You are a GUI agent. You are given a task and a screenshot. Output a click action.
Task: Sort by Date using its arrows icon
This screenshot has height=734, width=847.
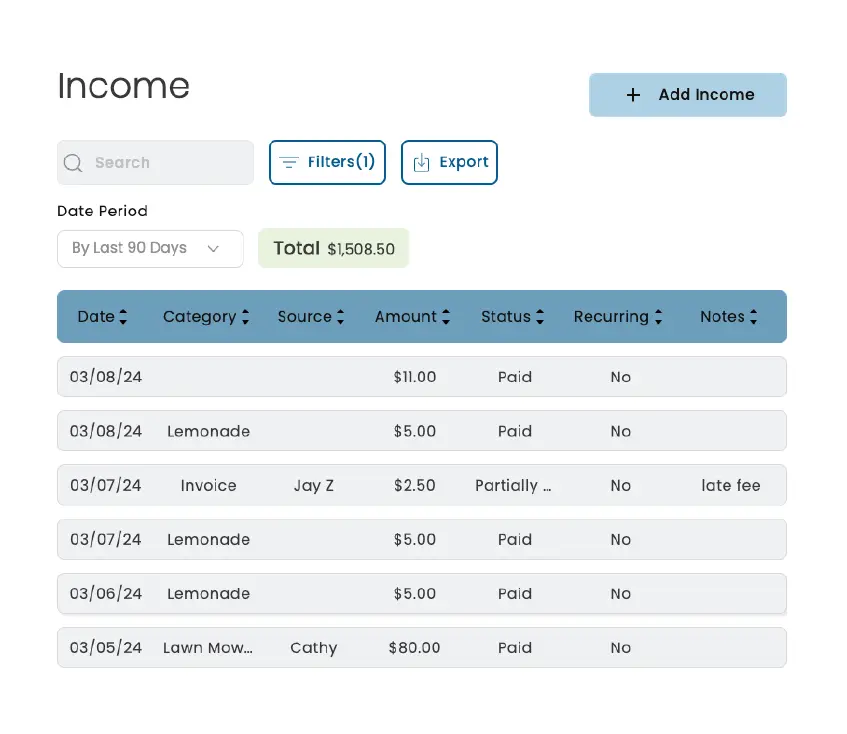pyautogui.click(x=123, y=317)
